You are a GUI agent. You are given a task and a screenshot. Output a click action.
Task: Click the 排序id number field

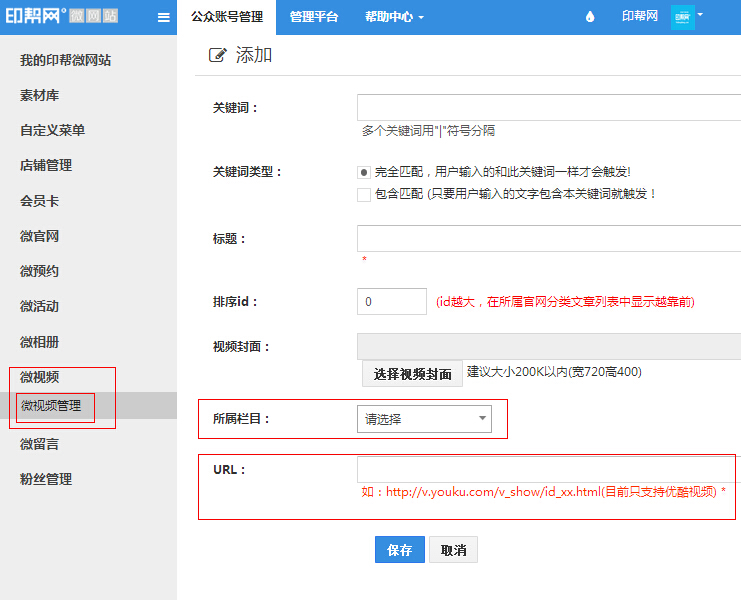[391, 301]
